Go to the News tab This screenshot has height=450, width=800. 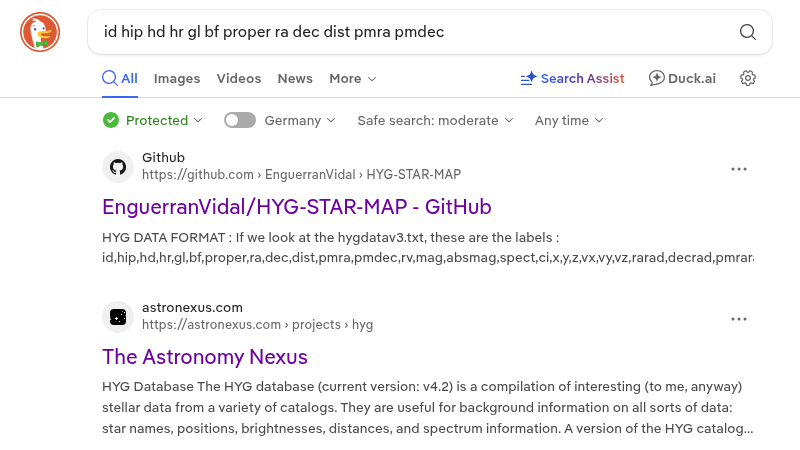[295, 78]
